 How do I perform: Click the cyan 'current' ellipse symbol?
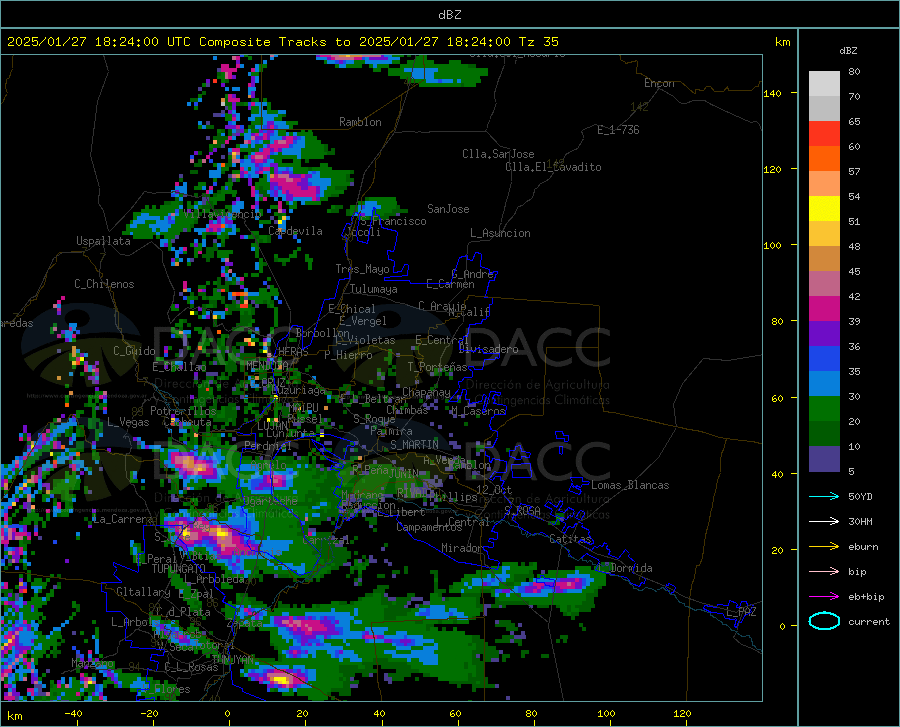click(824, 621)
